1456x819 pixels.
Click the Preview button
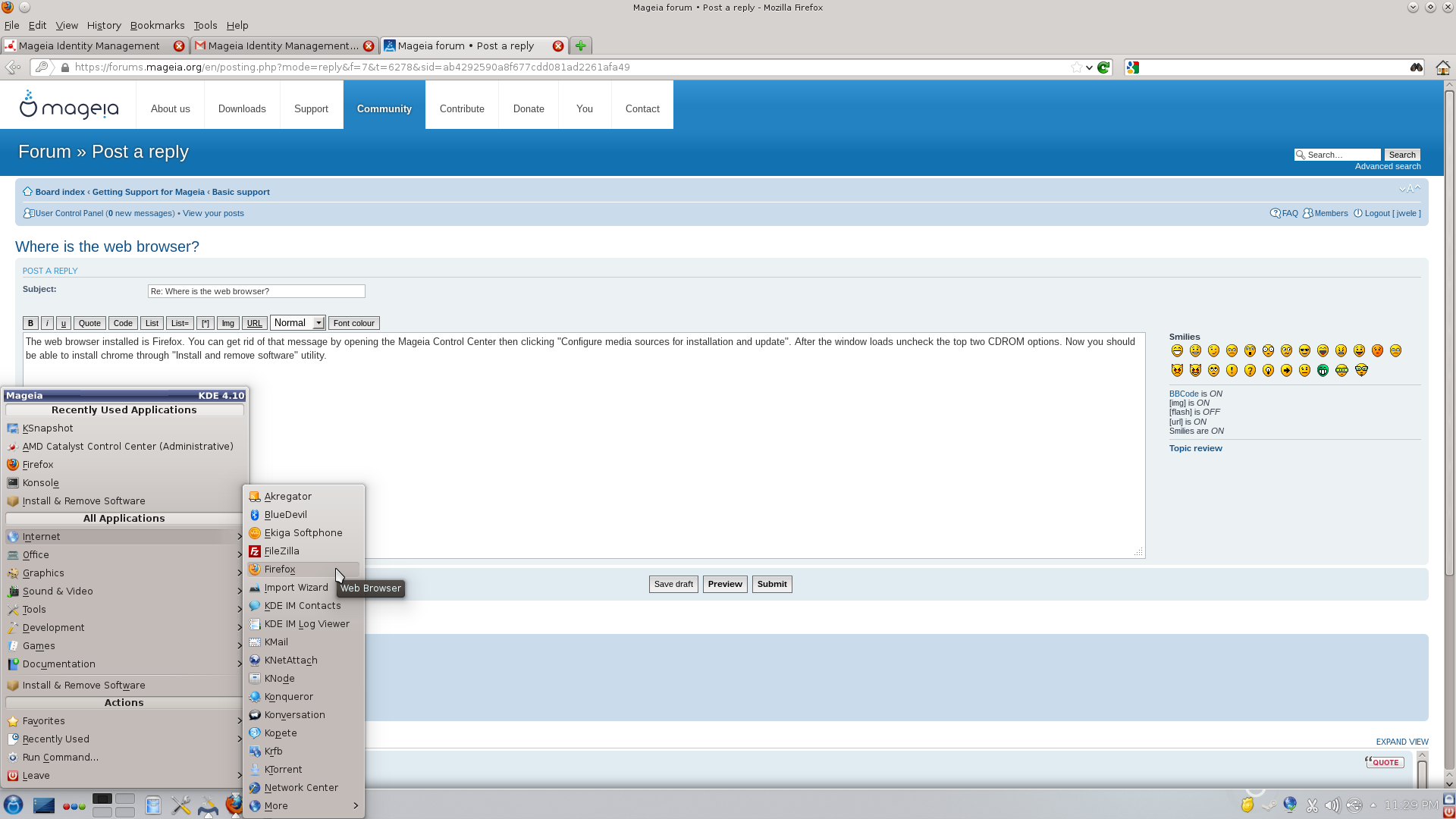coord(725,585)
